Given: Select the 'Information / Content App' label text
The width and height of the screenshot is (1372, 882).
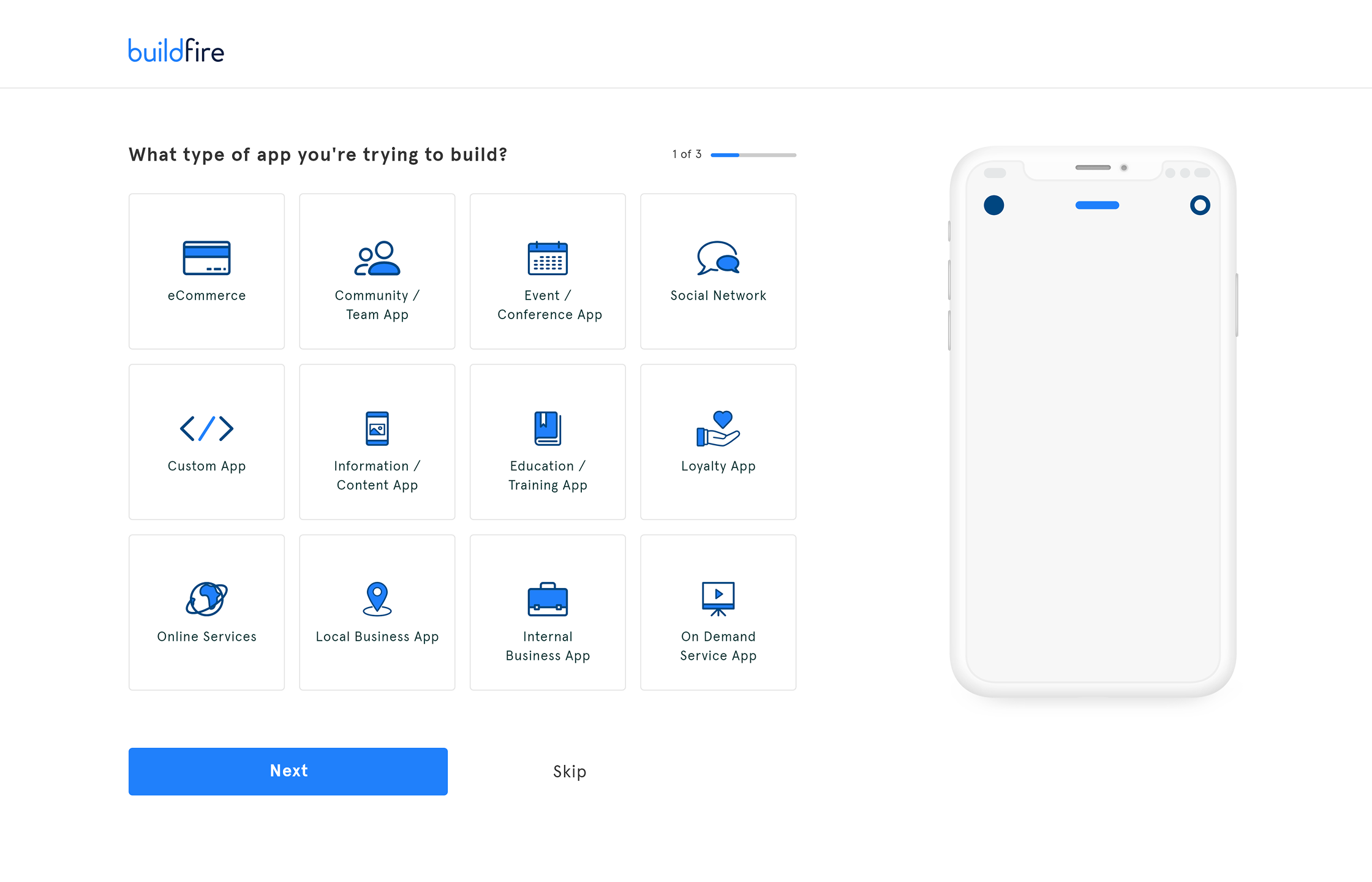Looking at the screenshot, I should (x=377, y=475).
